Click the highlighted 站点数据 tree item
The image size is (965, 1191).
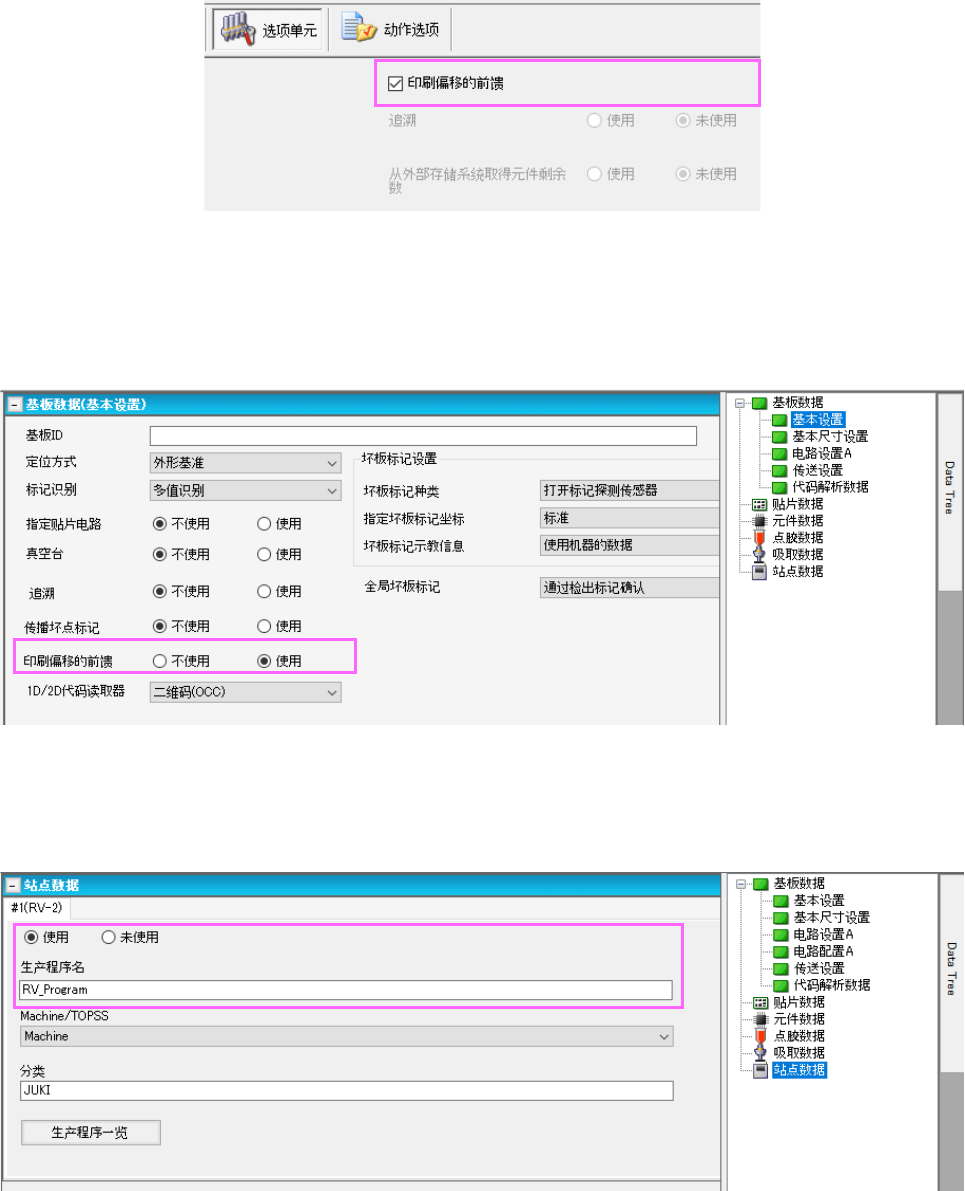[799, 1070]
